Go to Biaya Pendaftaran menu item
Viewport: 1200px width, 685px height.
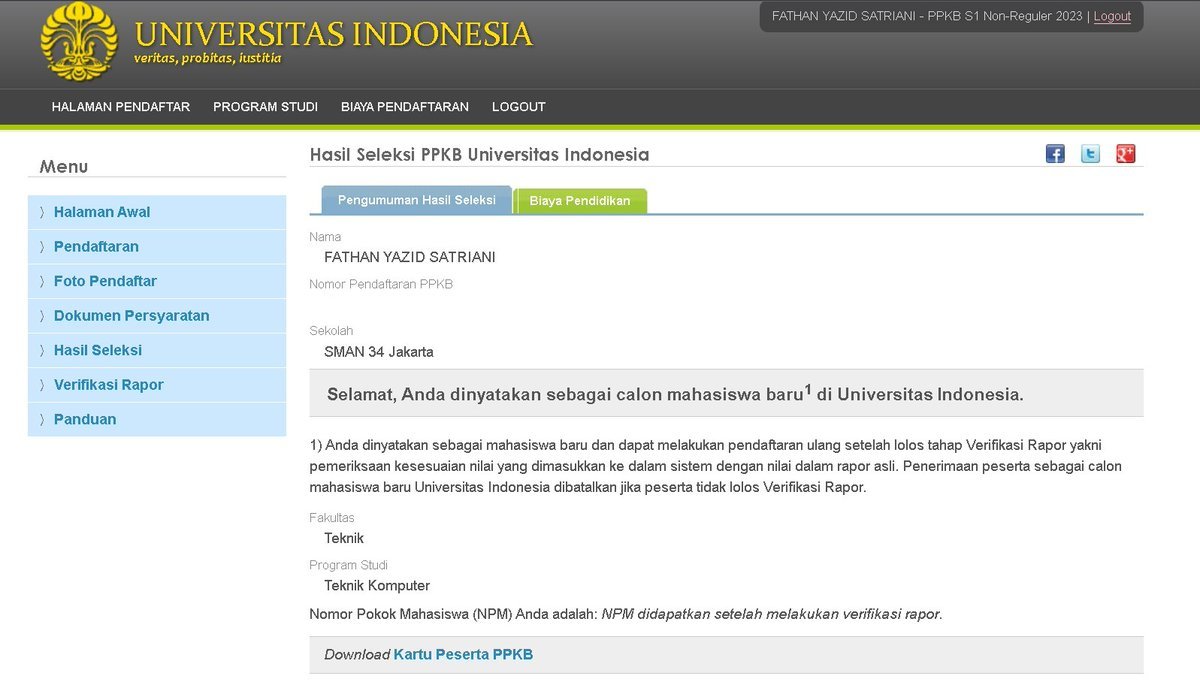pyautogui.click(x=404, y=107)
